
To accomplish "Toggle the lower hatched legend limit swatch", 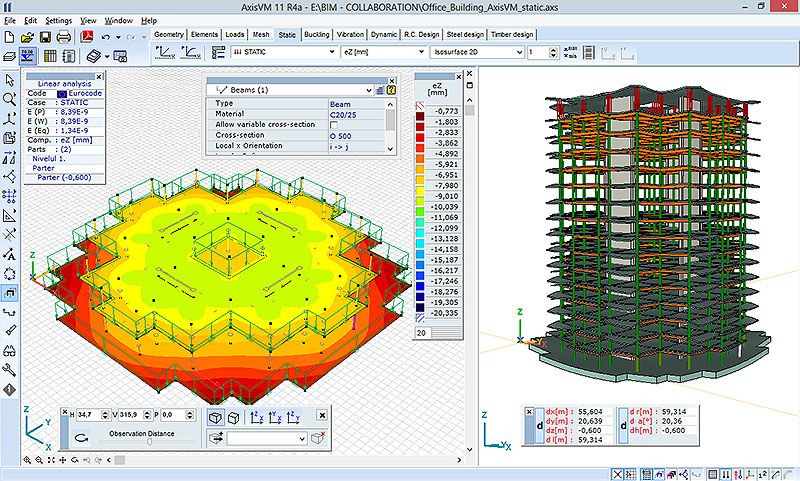I will click(420, 318).
